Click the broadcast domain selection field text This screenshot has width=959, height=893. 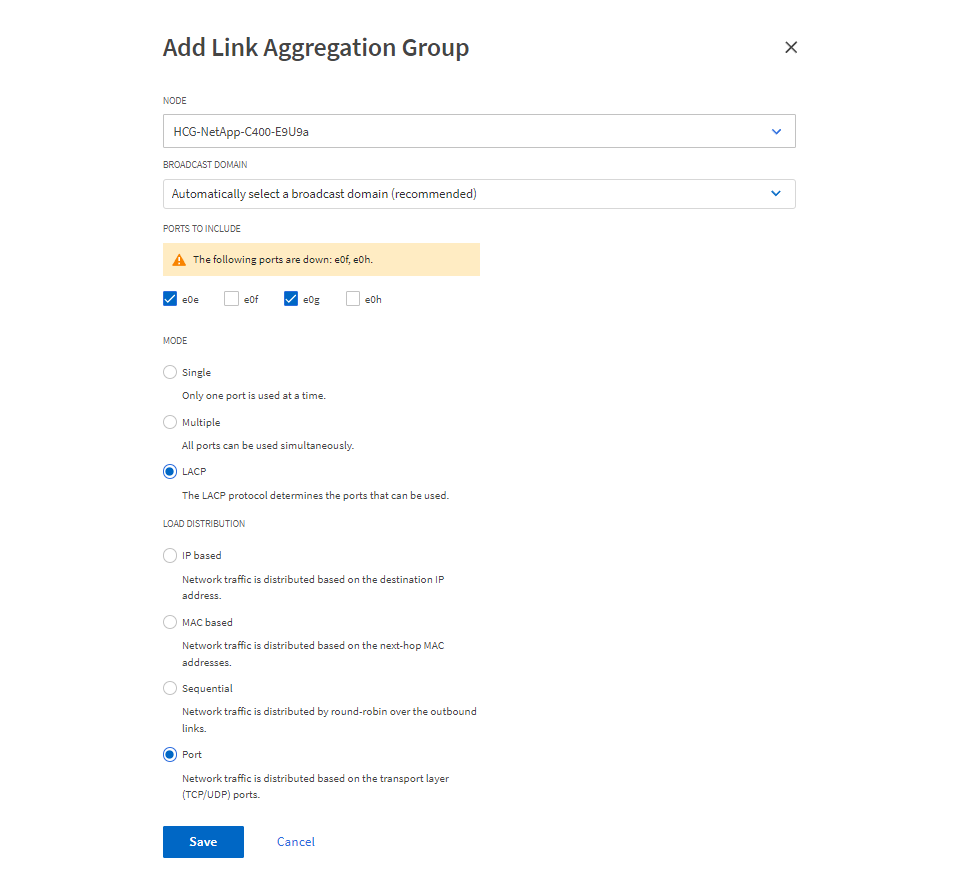324,194
